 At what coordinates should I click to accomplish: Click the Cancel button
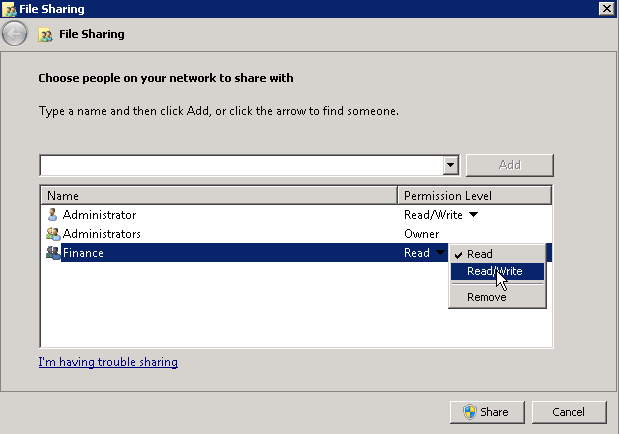(x=569, y=412)
